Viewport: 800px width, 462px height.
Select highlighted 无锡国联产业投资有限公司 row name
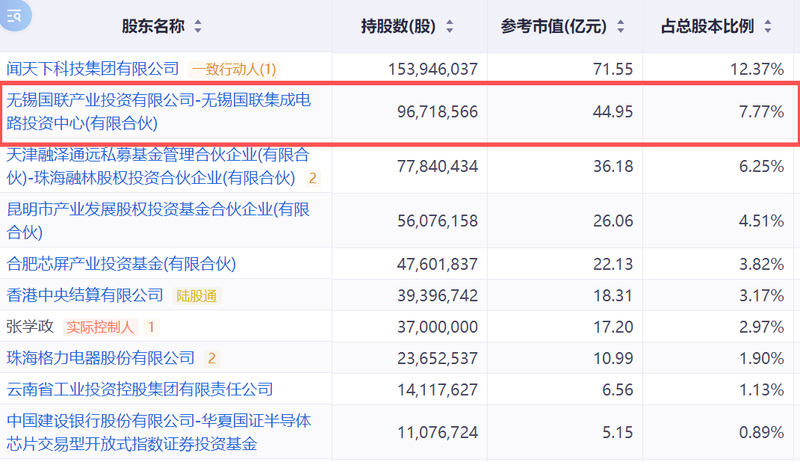coord(158,112)
